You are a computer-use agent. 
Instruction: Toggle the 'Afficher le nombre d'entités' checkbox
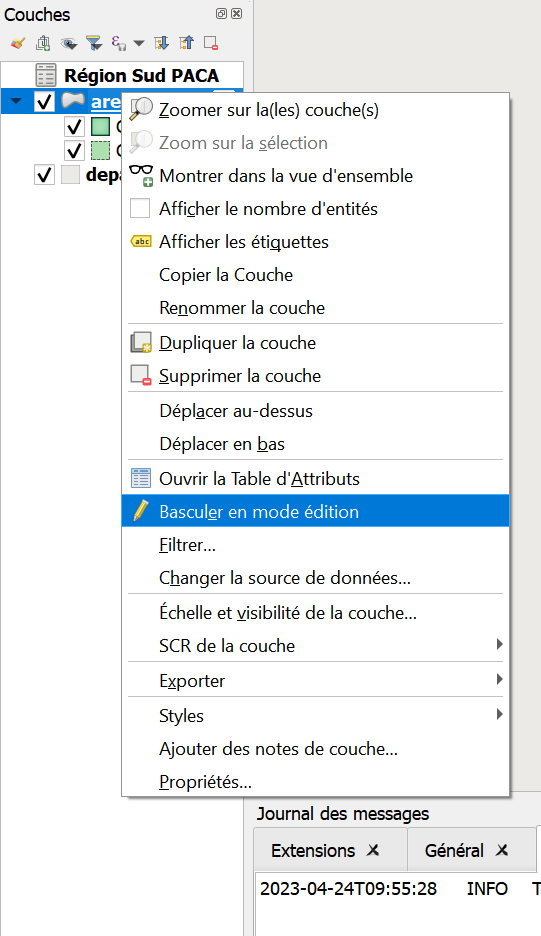(x=140, y=209)
